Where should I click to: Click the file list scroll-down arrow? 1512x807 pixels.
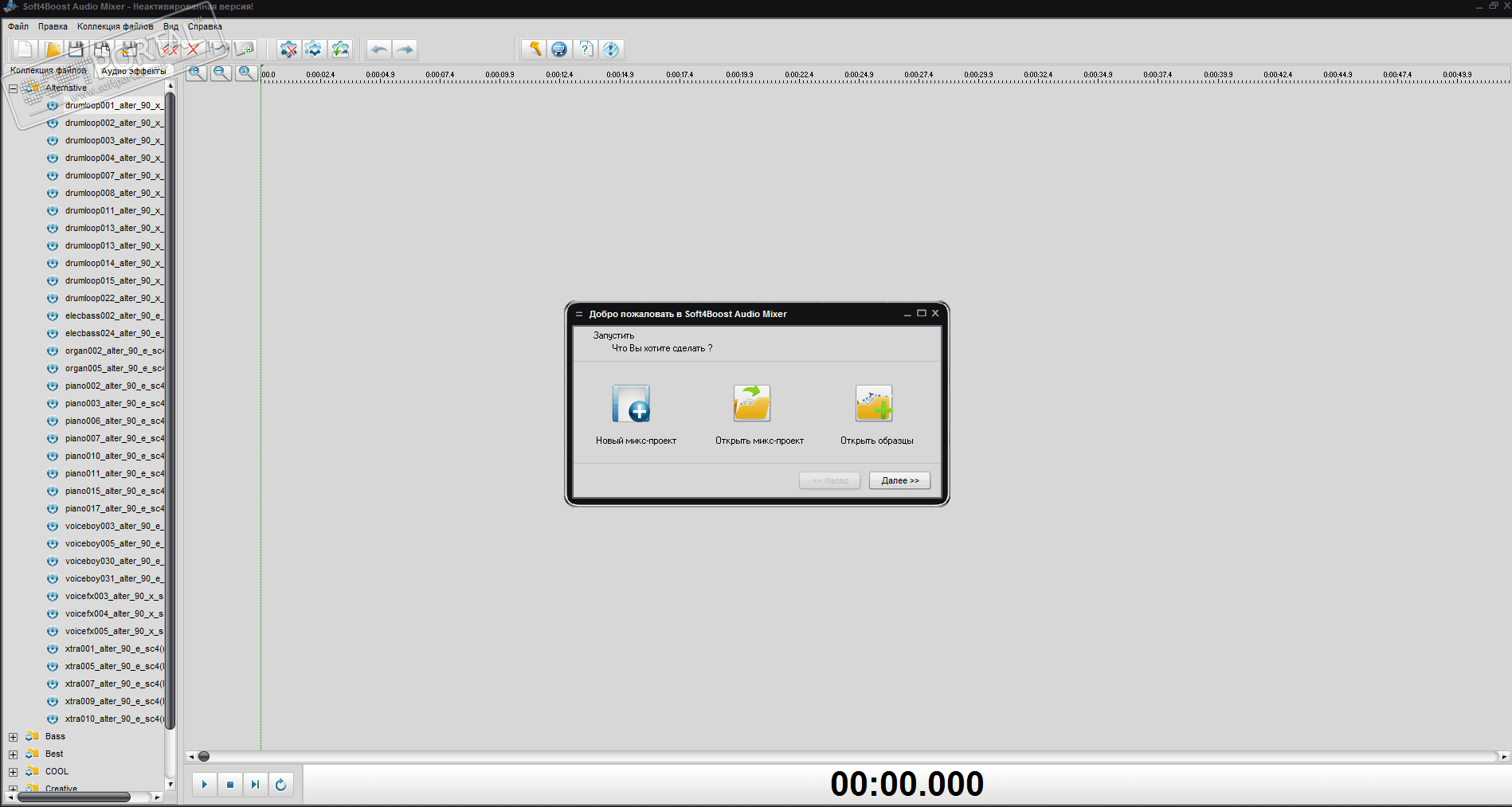pyautogui.click(x=170, y=785)
